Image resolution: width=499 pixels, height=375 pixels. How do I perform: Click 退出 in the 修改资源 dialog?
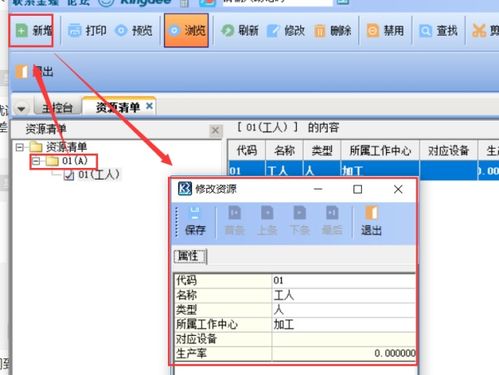click(x=371, y=221)
